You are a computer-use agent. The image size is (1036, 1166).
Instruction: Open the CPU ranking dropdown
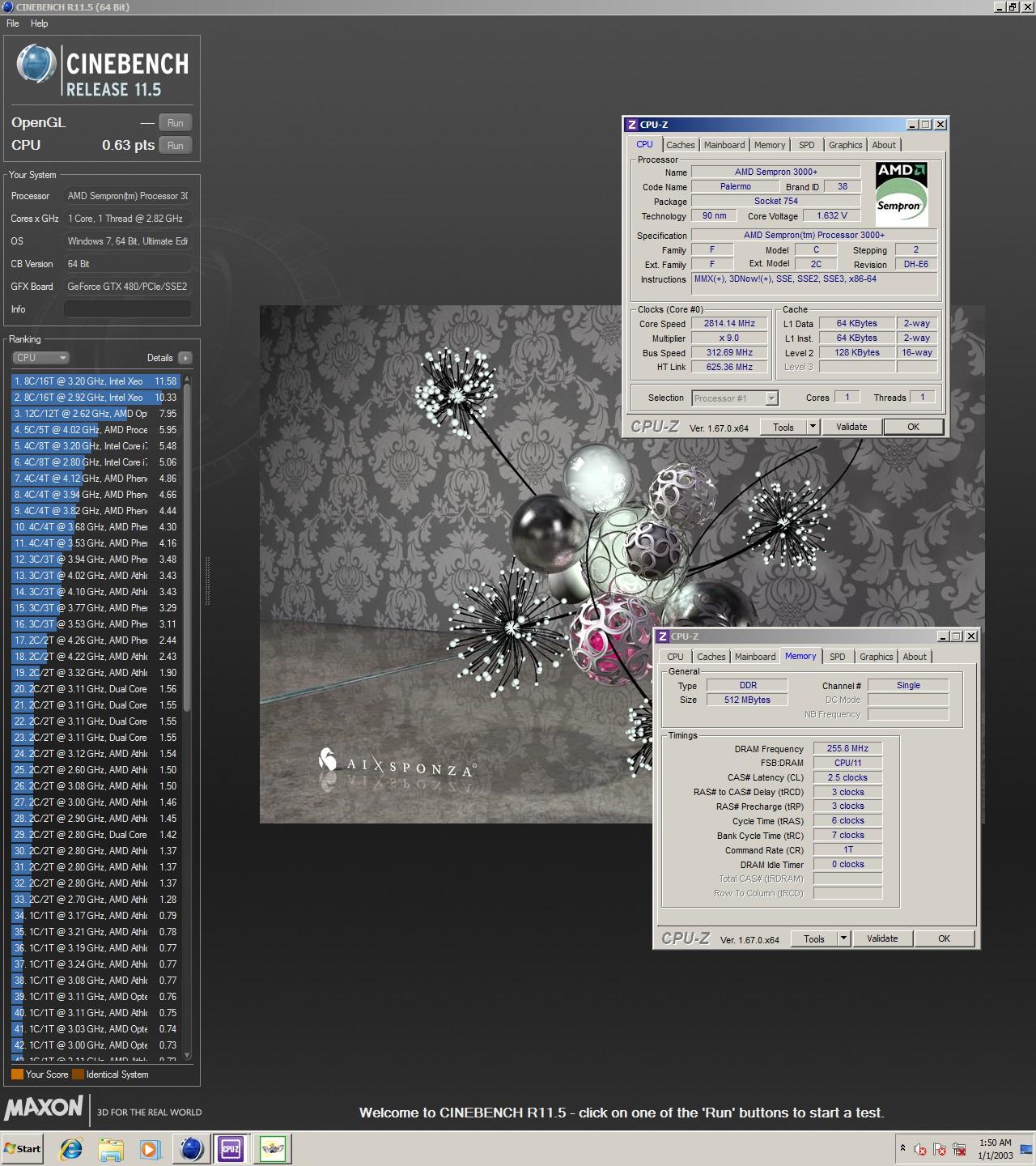coord(40,357)
